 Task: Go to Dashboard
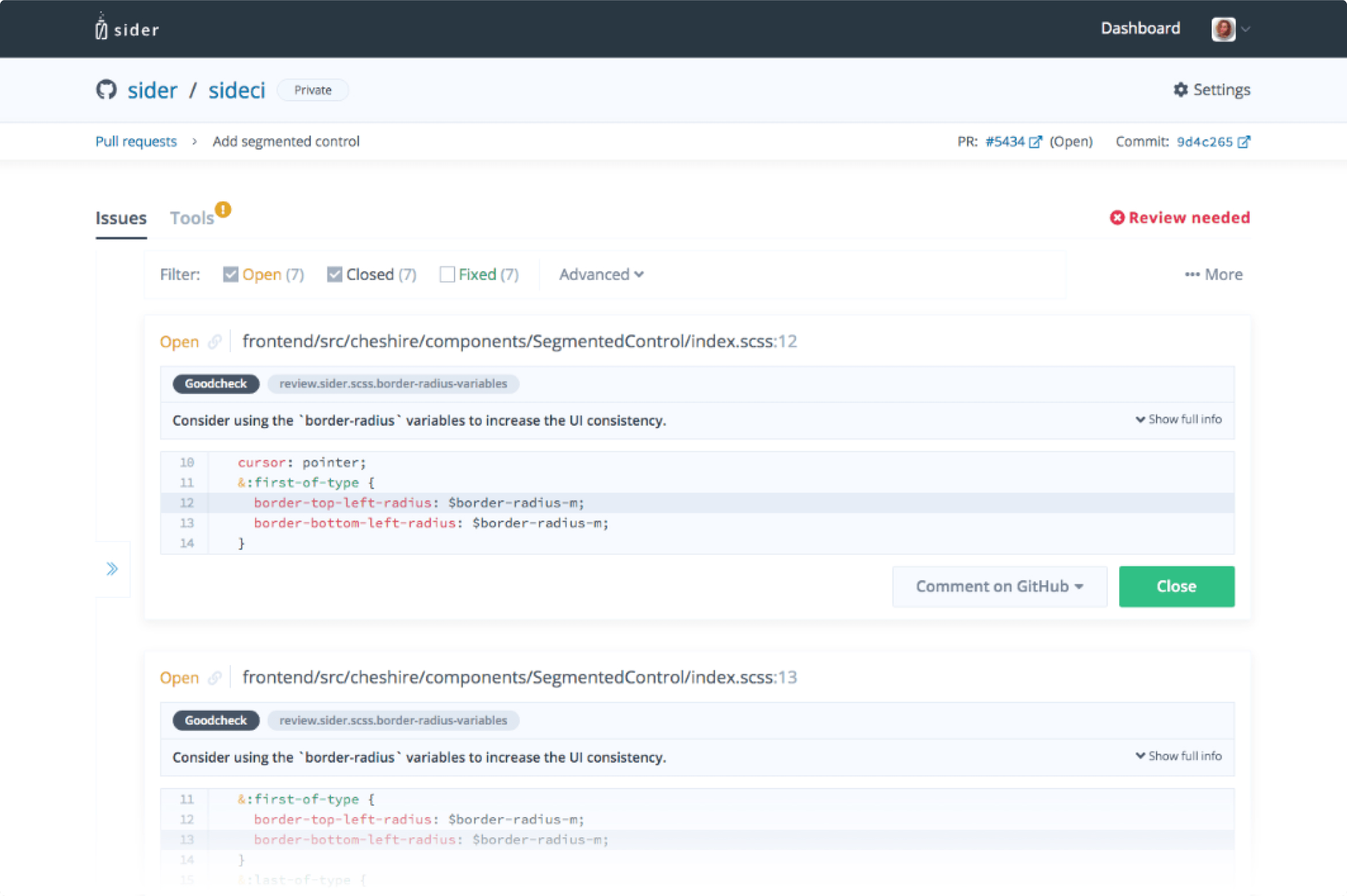click(x=1140, y=28)
